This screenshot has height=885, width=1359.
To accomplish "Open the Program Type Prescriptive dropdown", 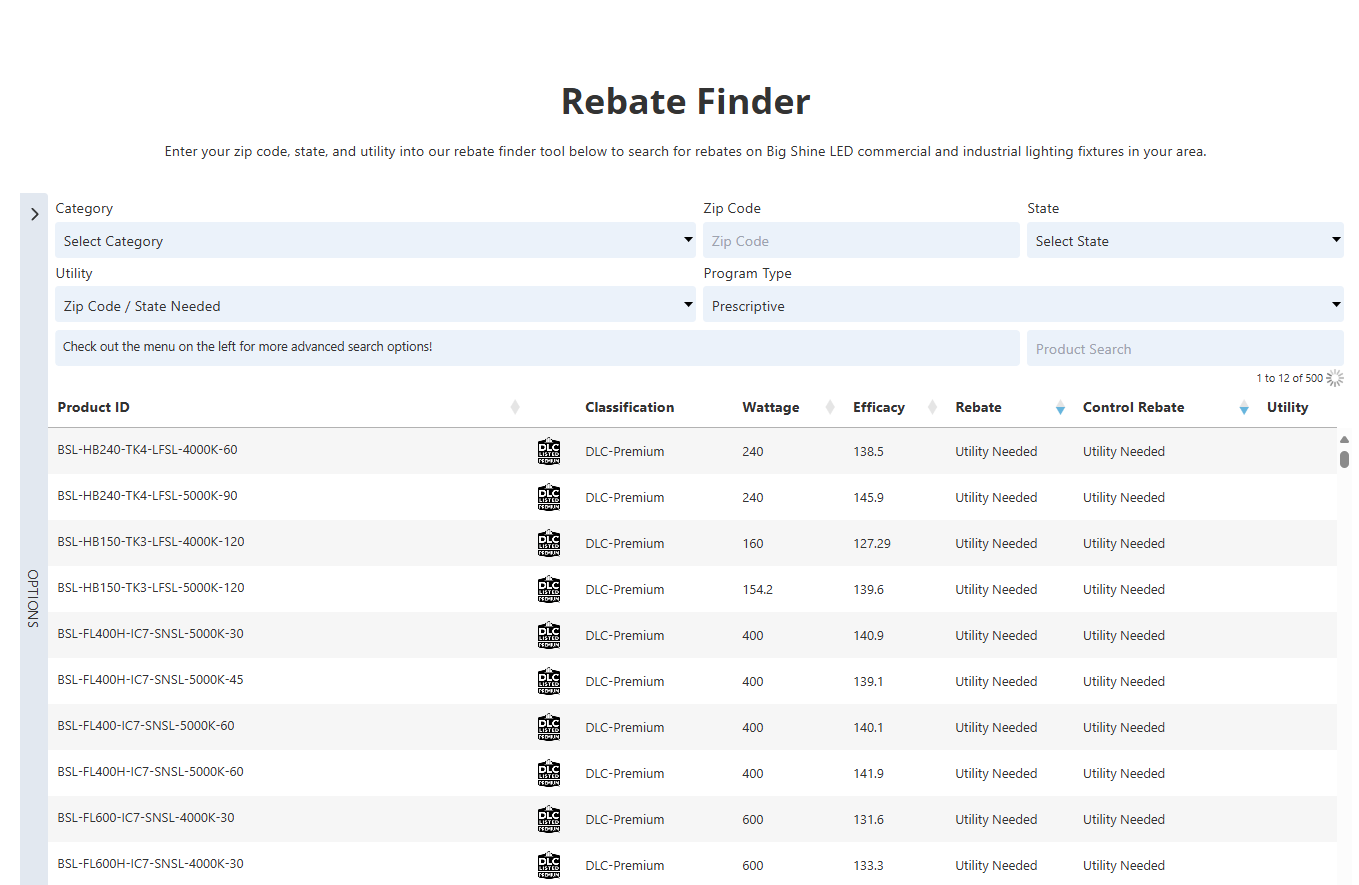I will click(x=1023, y=305).
